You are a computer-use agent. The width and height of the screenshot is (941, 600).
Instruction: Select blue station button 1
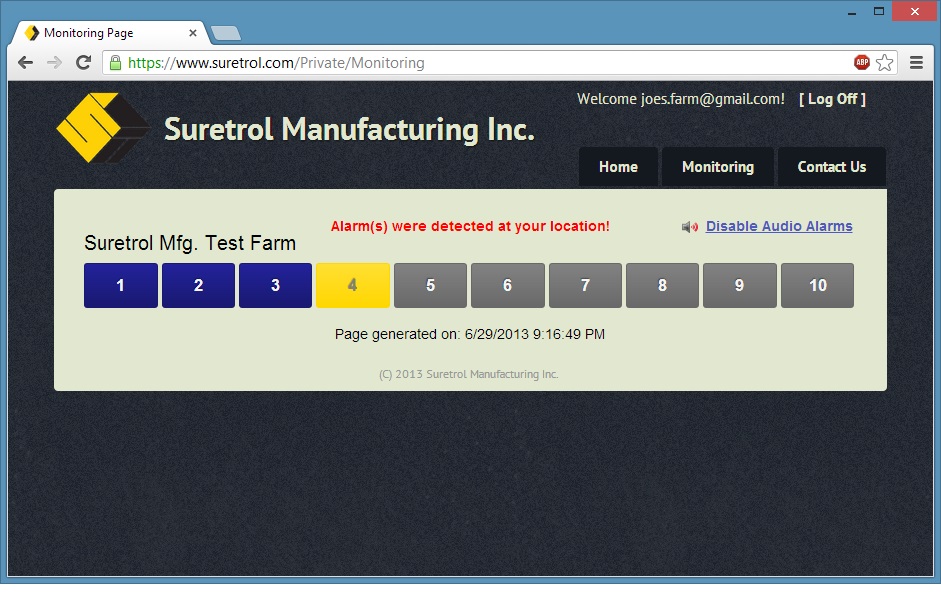click(x=121, y=286)
